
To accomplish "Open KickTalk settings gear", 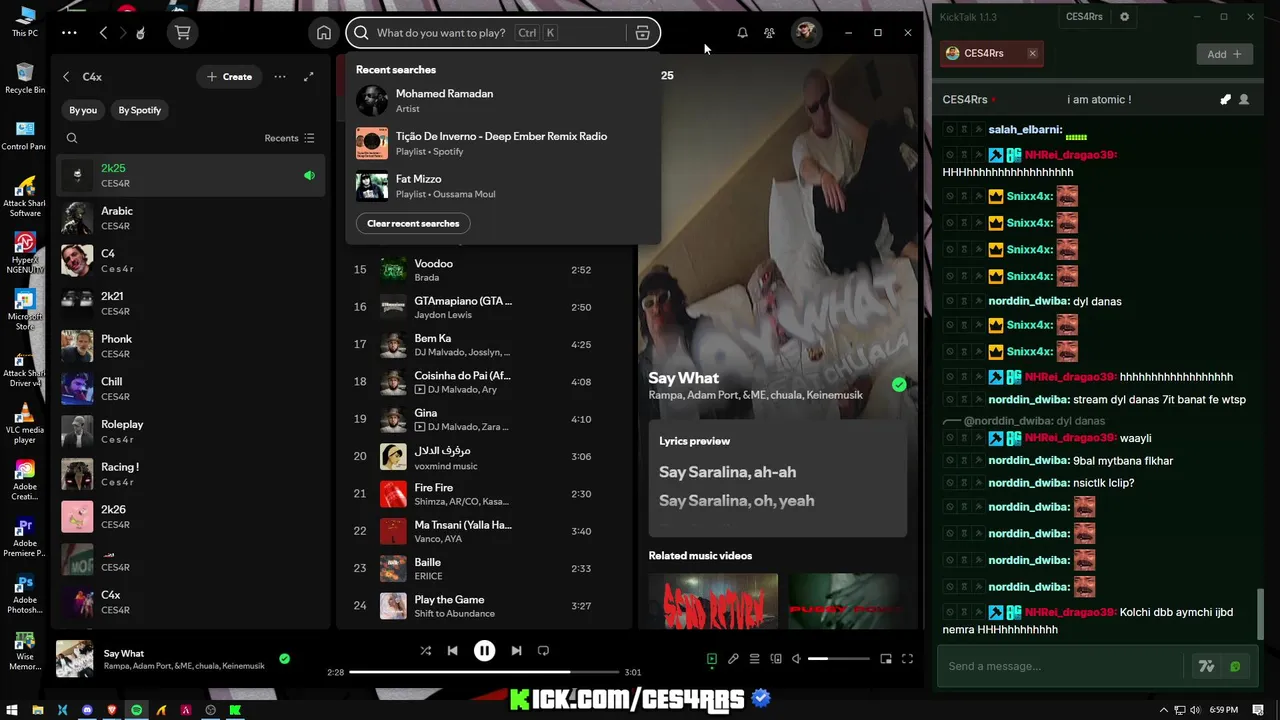I will point(1124,17).
